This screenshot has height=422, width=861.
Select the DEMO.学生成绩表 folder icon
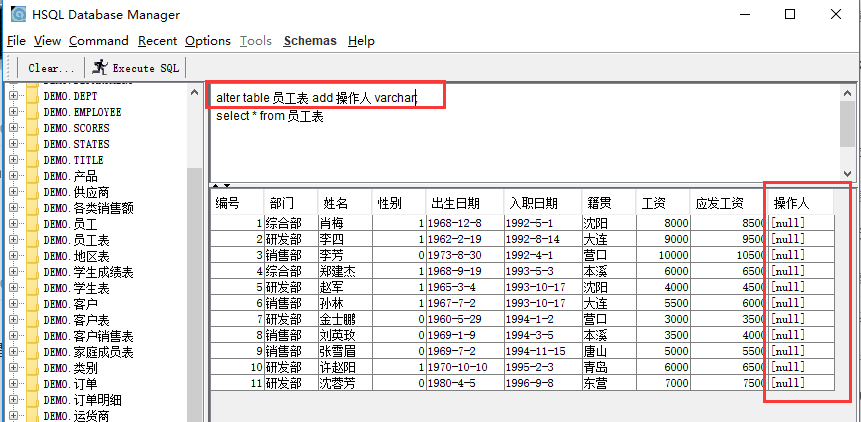[33, 272]
